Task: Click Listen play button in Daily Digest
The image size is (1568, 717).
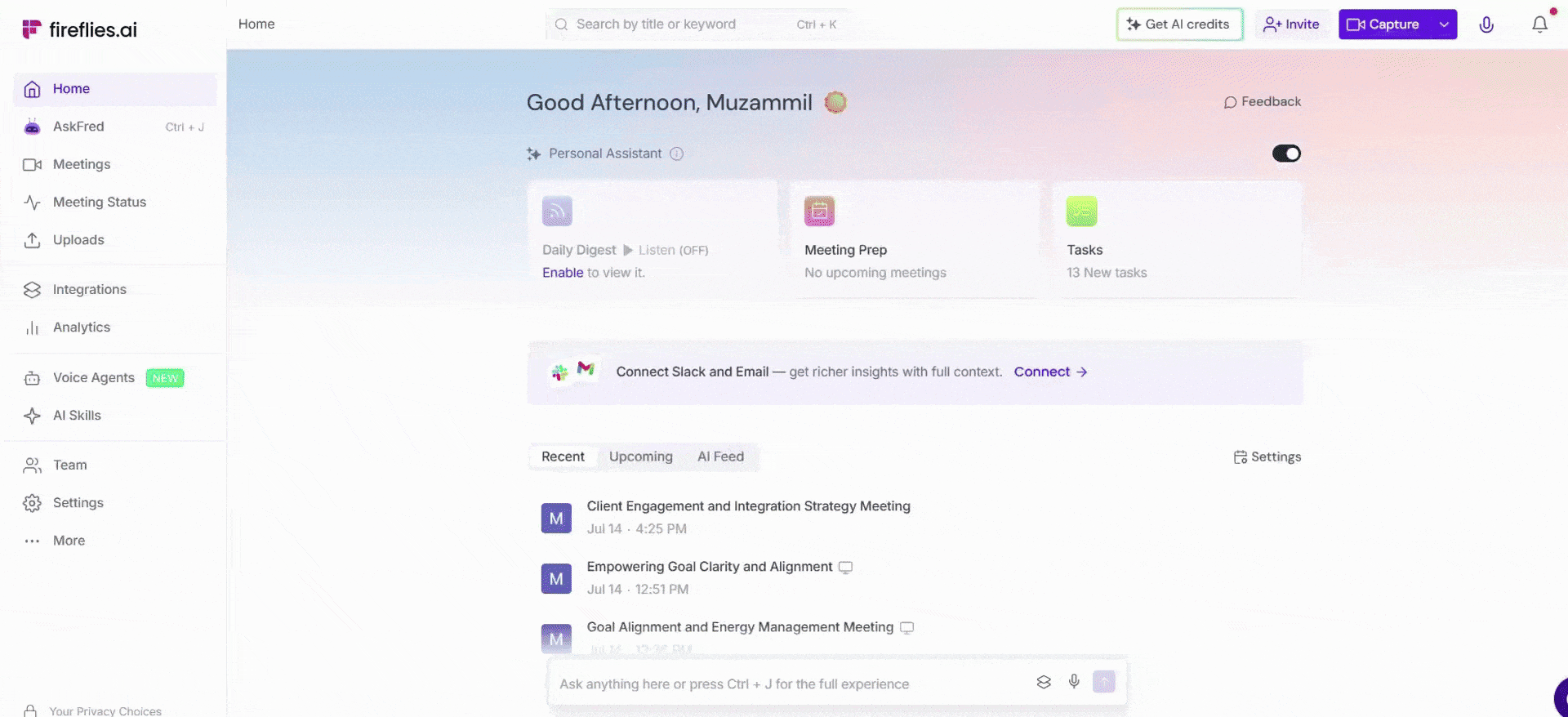Action: tap(628, 250)
